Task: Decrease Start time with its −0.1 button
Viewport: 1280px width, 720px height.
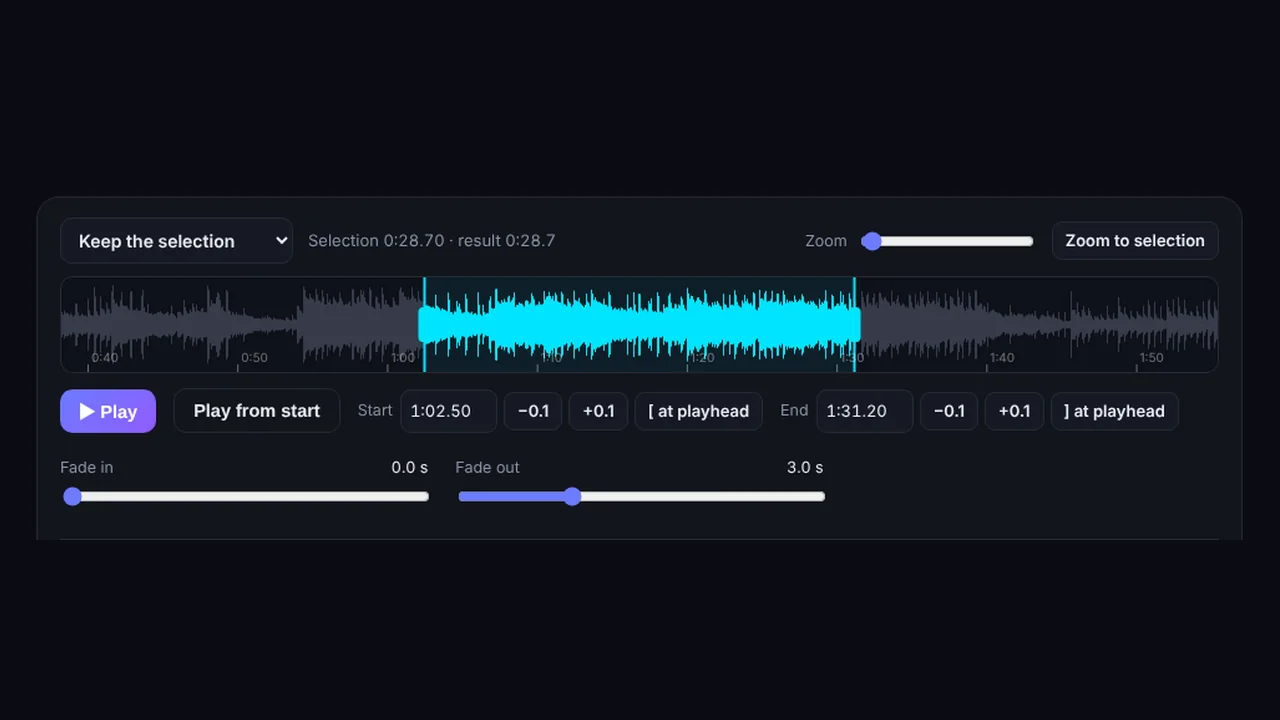Action: tap(533, 411)
